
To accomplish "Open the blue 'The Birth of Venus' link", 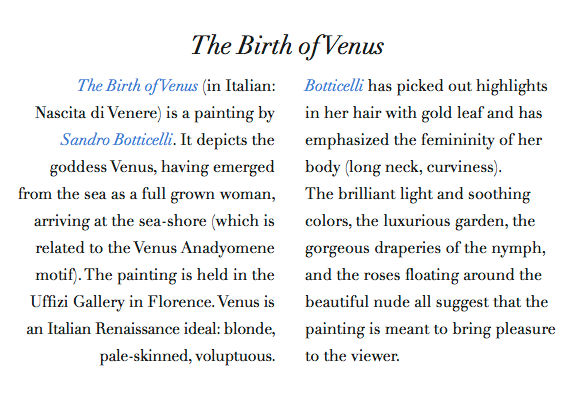I will coord(138,86).
